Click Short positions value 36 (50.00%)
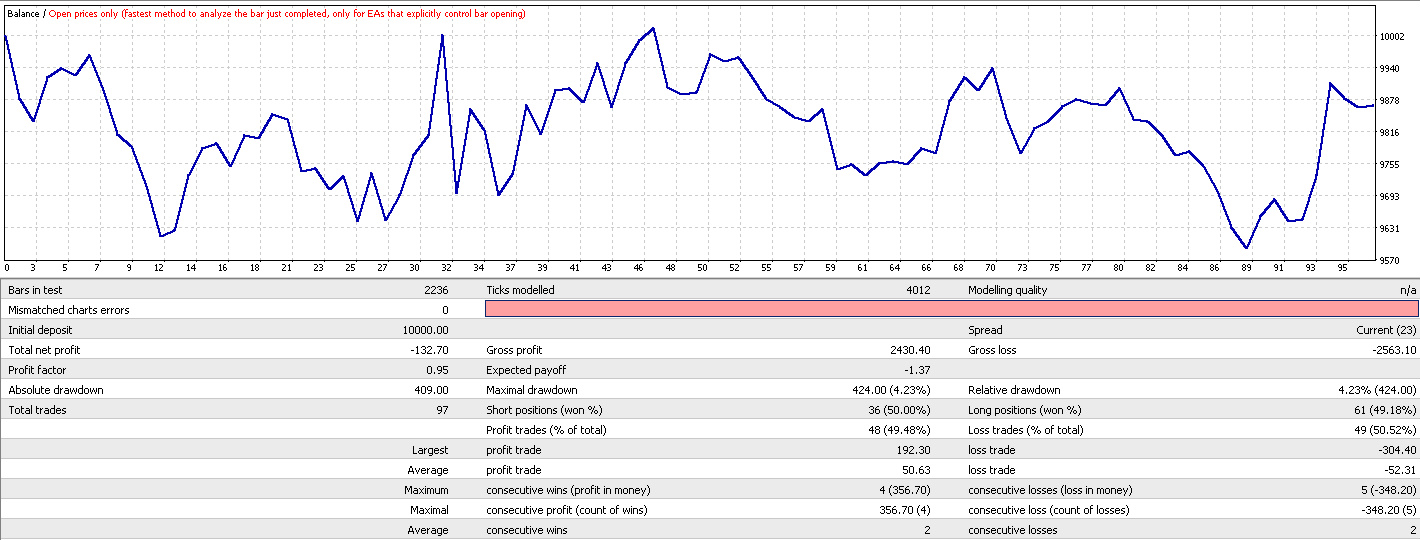Screen dimensions: 1420x540 tap(899, 410)
